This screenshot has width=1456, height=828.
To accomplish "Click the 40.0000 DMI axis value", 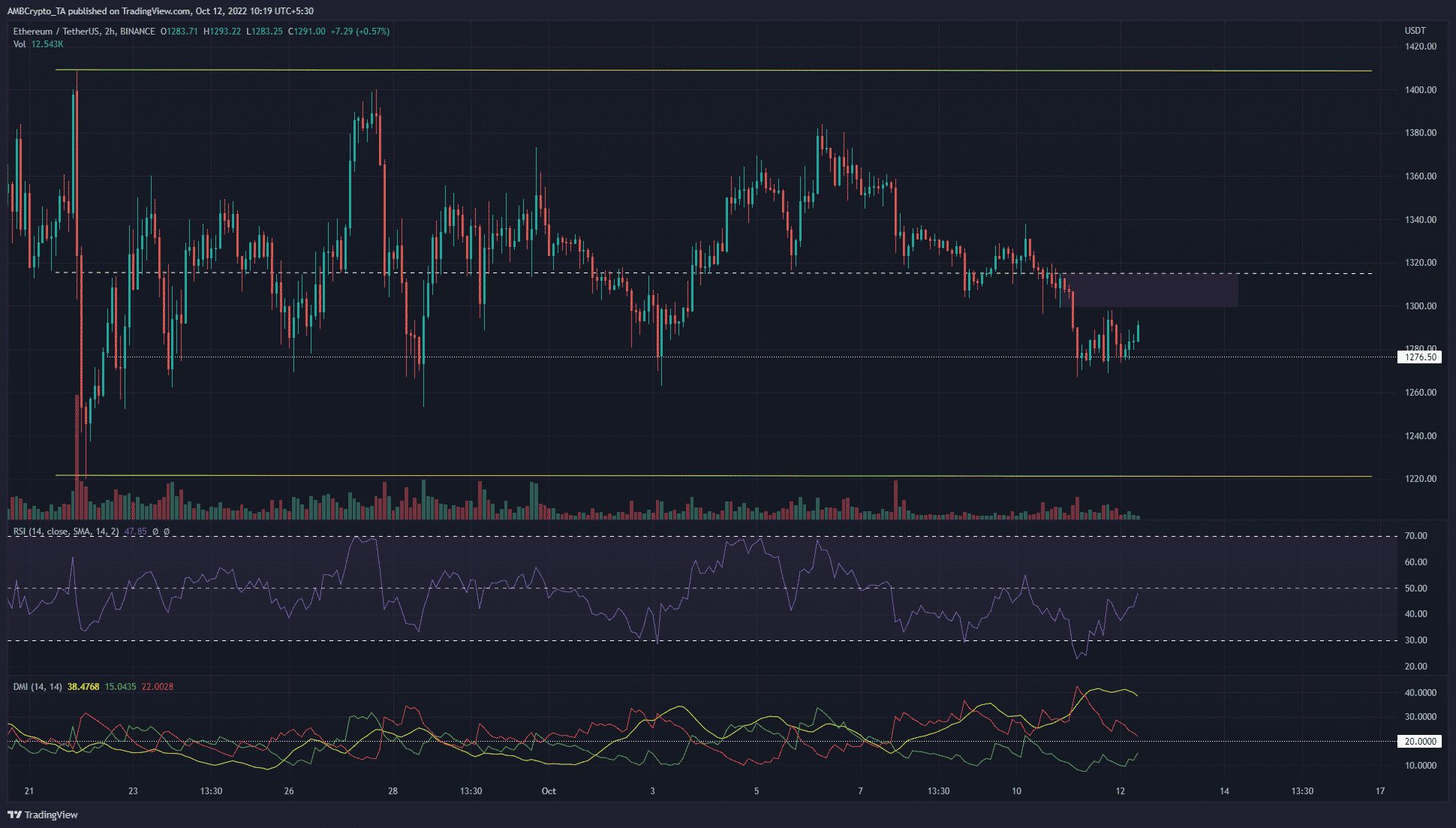I will tap(1420, 693).
